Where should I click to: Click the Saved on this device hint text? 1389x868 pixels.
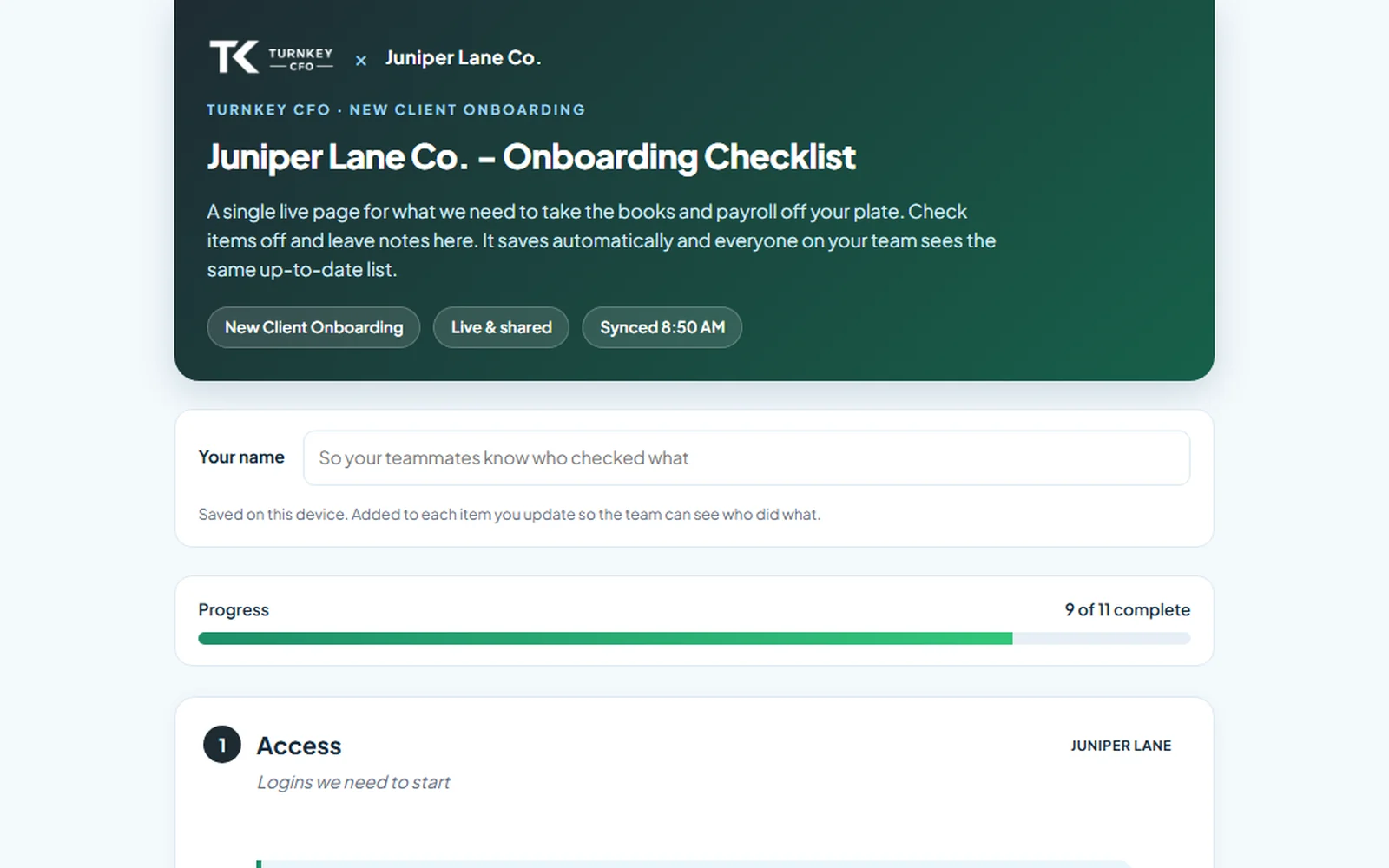[x=509, y=514]
